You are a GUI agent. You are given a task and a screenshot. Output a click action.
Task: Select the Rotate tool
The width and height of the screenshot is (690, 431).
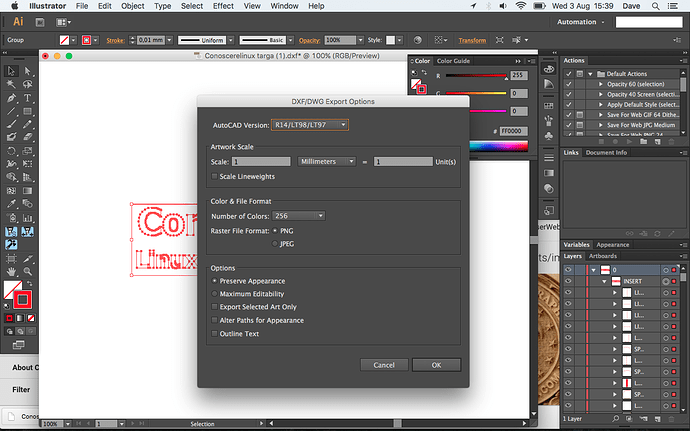click(x=11, y=151)
